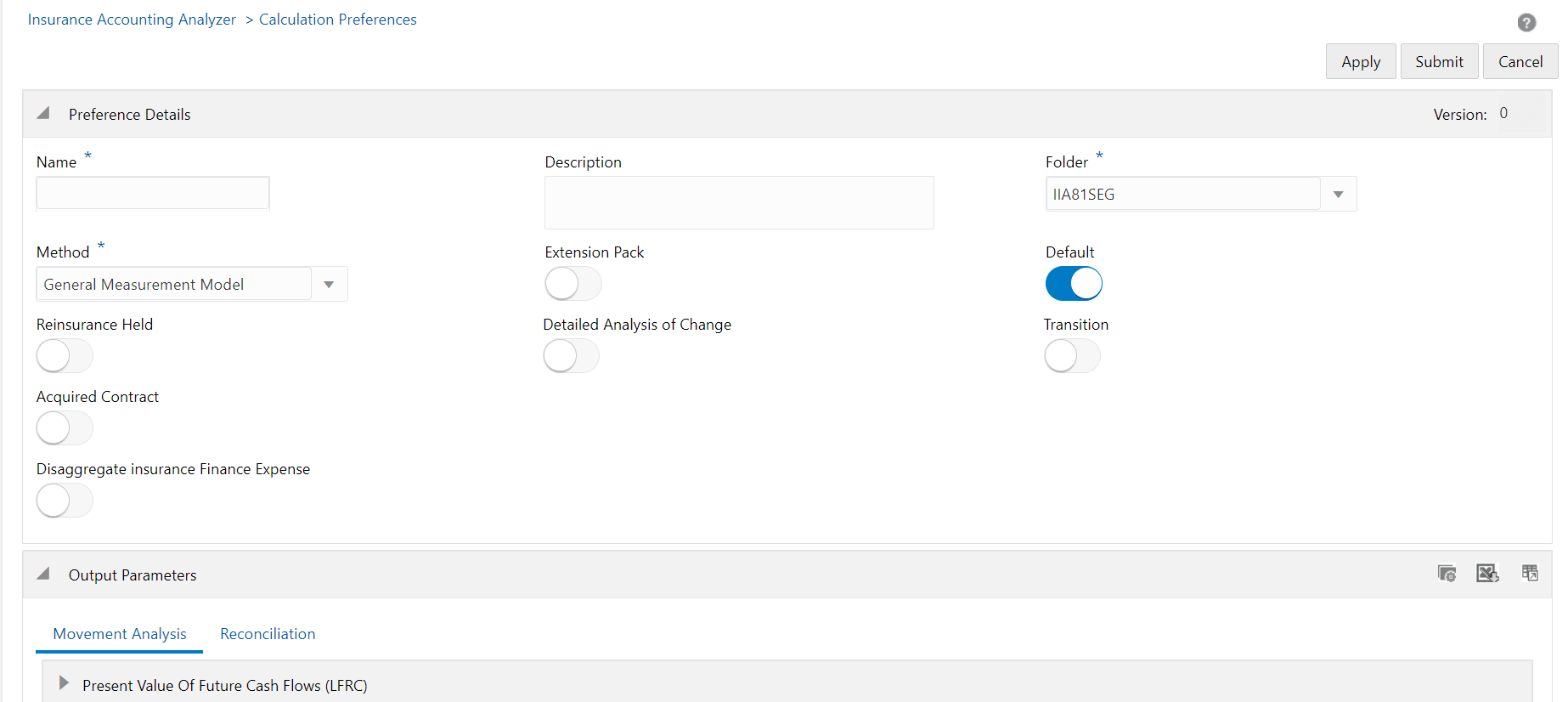Click the Calculation Preferences breadcrumb link

point(338,20)
